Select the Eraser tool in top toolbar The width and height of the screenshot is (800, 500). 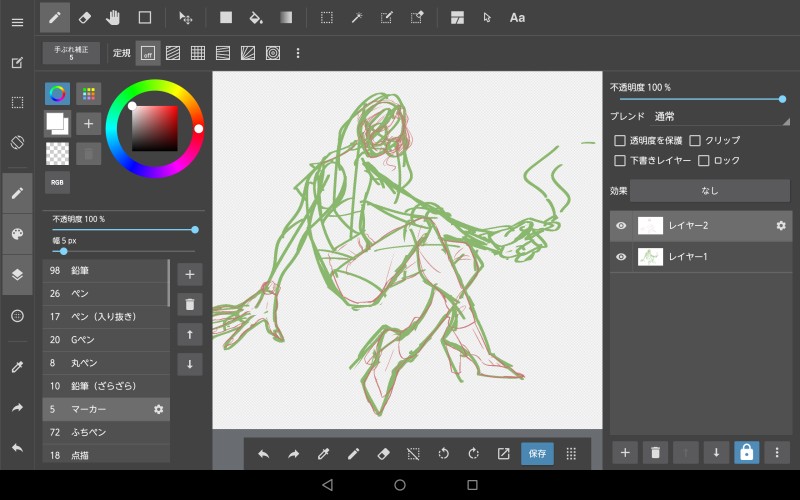(x=85, y=17)
